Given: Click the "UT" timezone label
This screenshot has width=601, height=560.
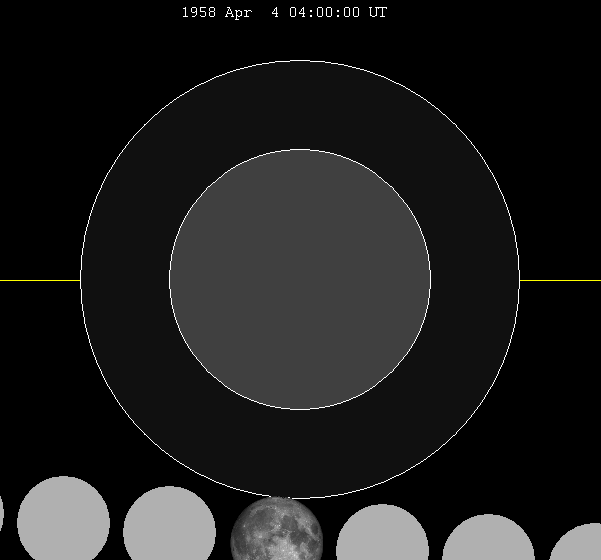Looking at the screenshot, I should [x=377, y=13].
